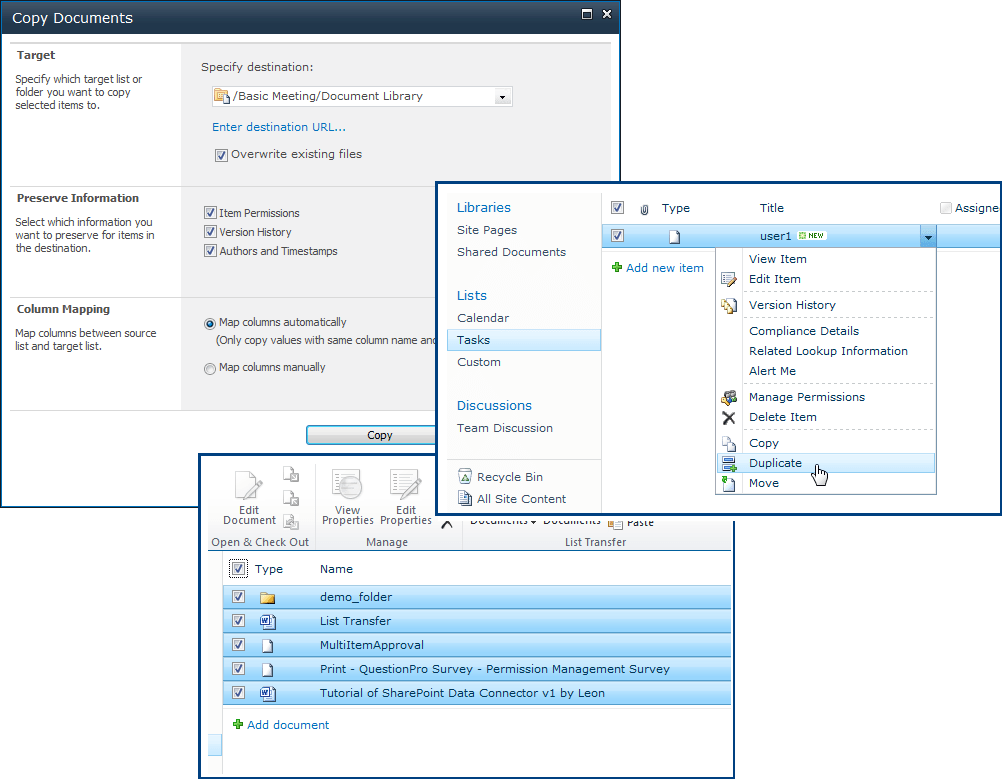This screenshot has height=779, width=1002.
Task: Click the Duplicate icon in context menu
Action: (x=728, y=463)
